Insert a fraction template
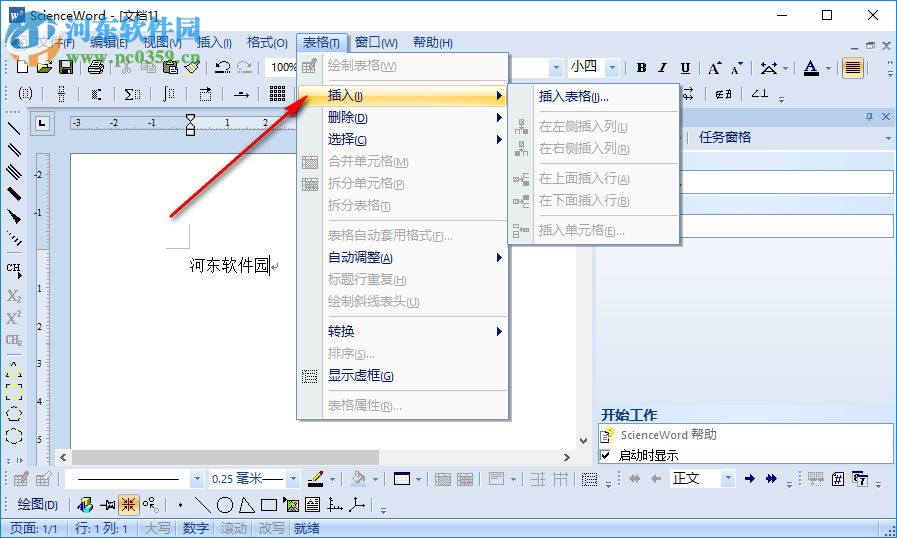Image resolution: width=897 pixels, height=538 pixels. [x=62, y=93]
